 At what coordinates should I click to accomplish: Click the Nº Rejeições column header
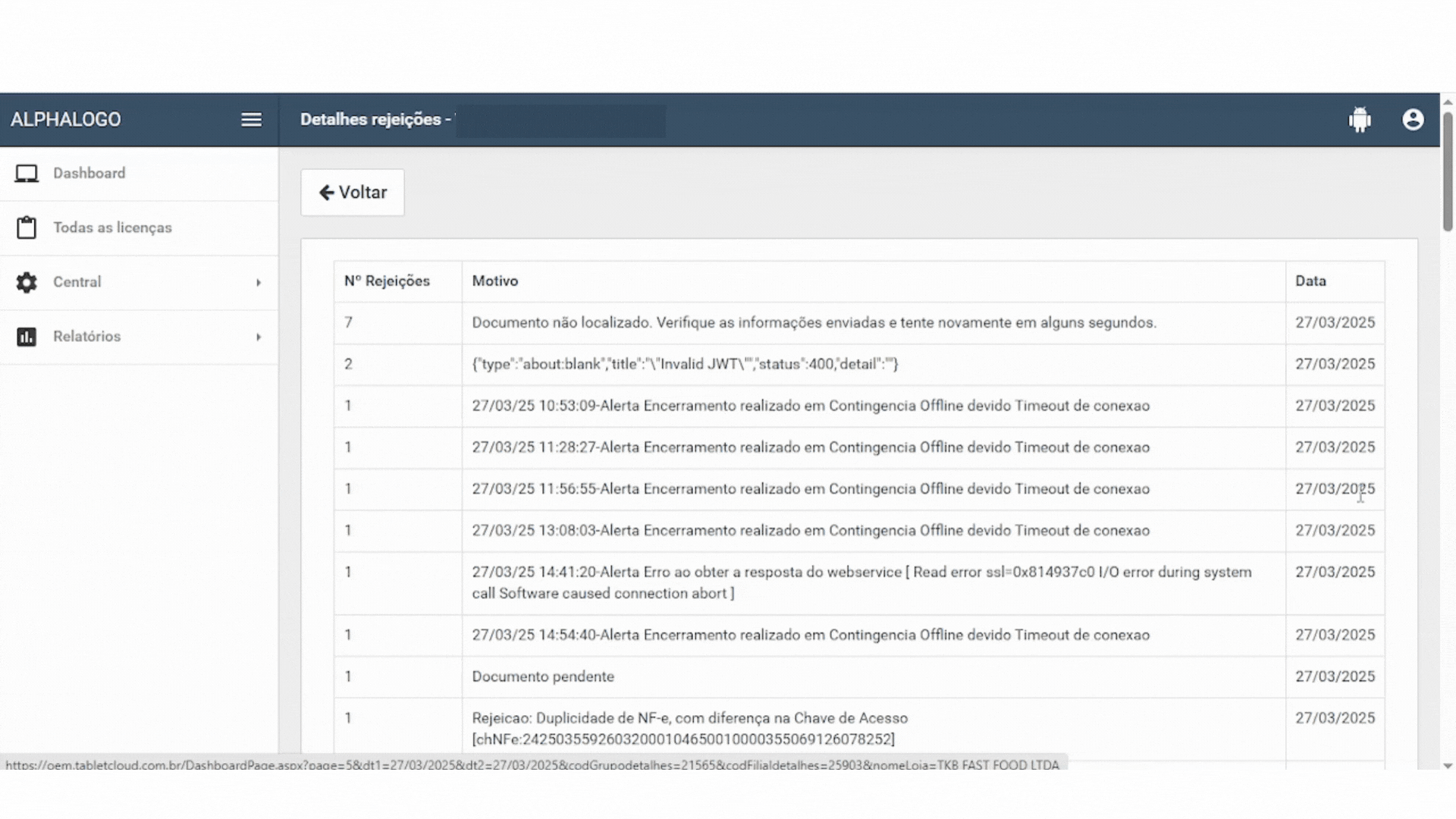(x=387, y=281)
